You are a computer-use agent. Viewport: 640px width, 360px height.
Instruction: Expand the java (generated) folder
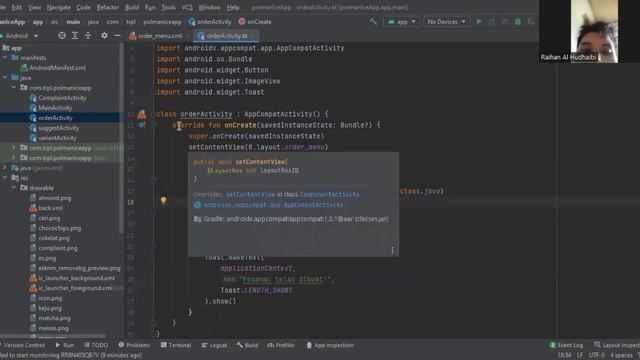(x=5, y=167)
